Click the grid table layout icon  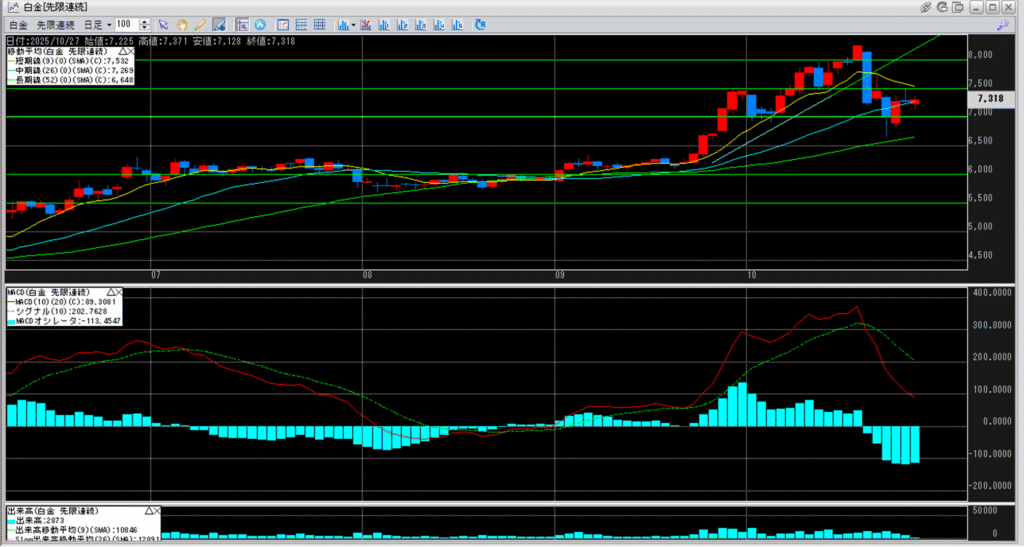(318, 23)
